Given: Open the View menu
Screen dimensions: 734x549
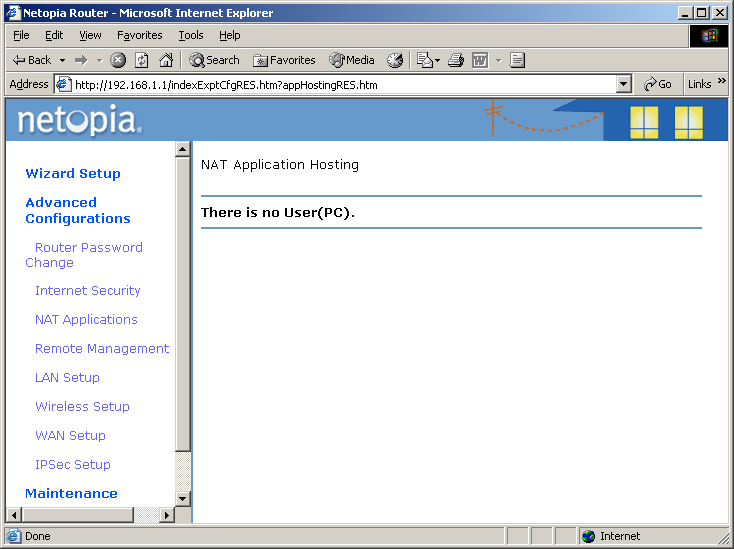Looking at the screenshot, I should 90,35.
